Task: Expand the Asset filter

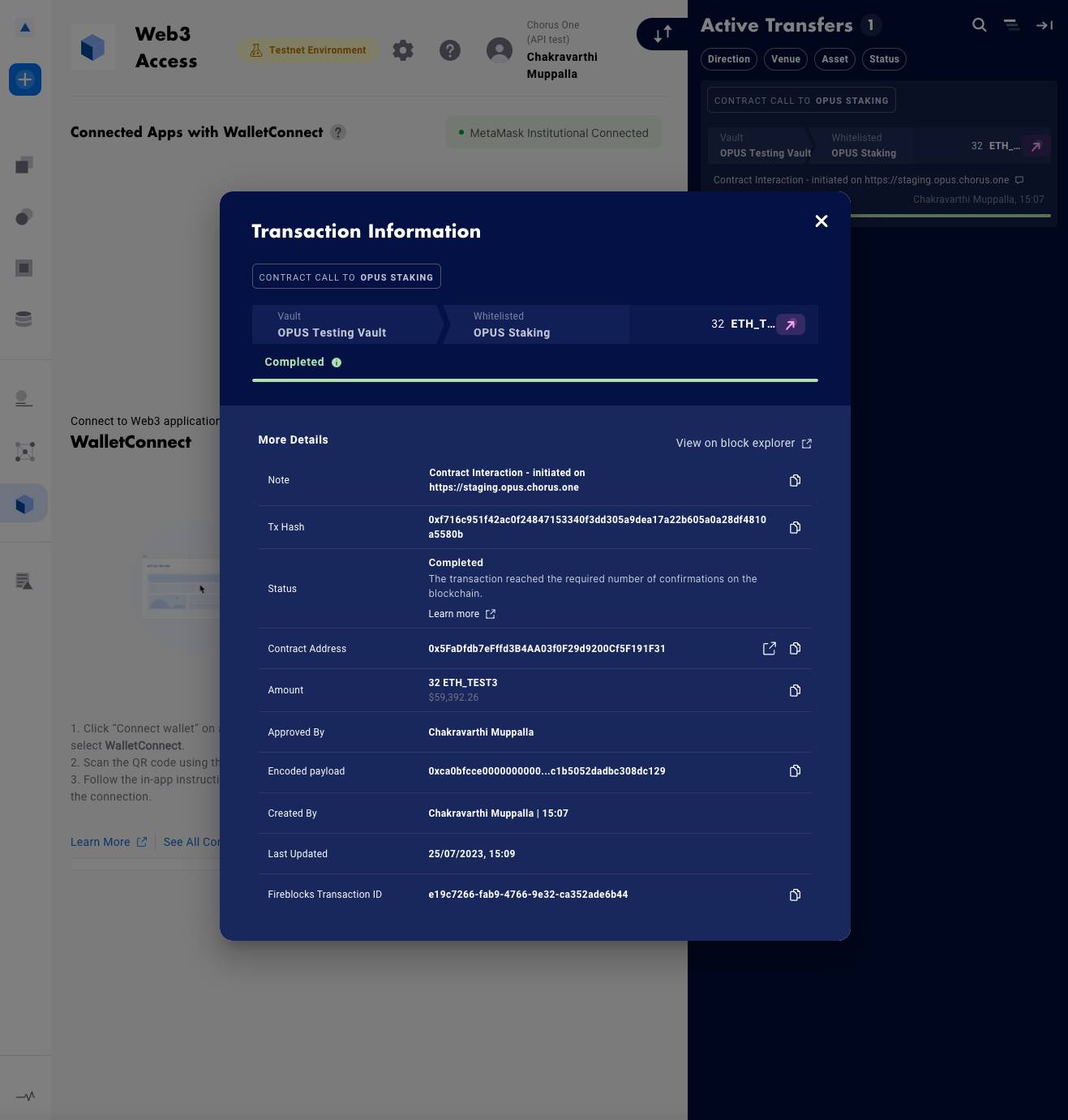Action: tap(834, 59)
